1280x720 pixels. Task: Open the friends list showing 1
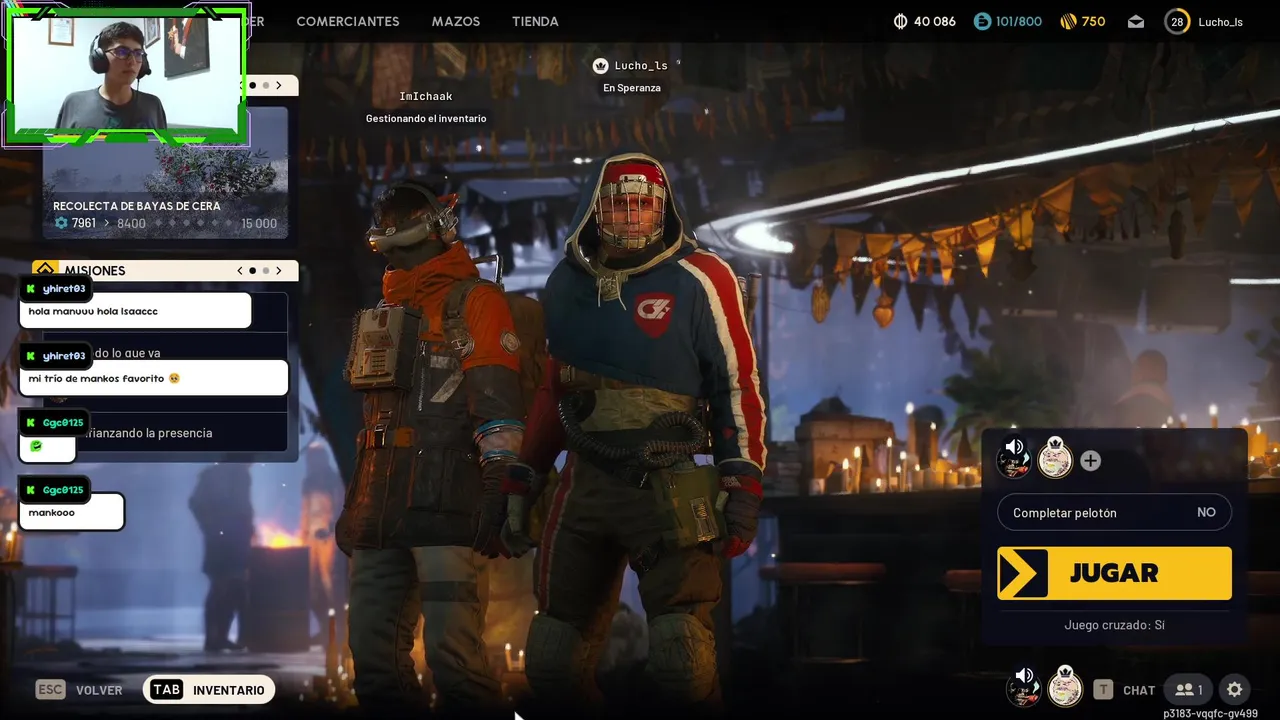click(x=1189, y=689)
